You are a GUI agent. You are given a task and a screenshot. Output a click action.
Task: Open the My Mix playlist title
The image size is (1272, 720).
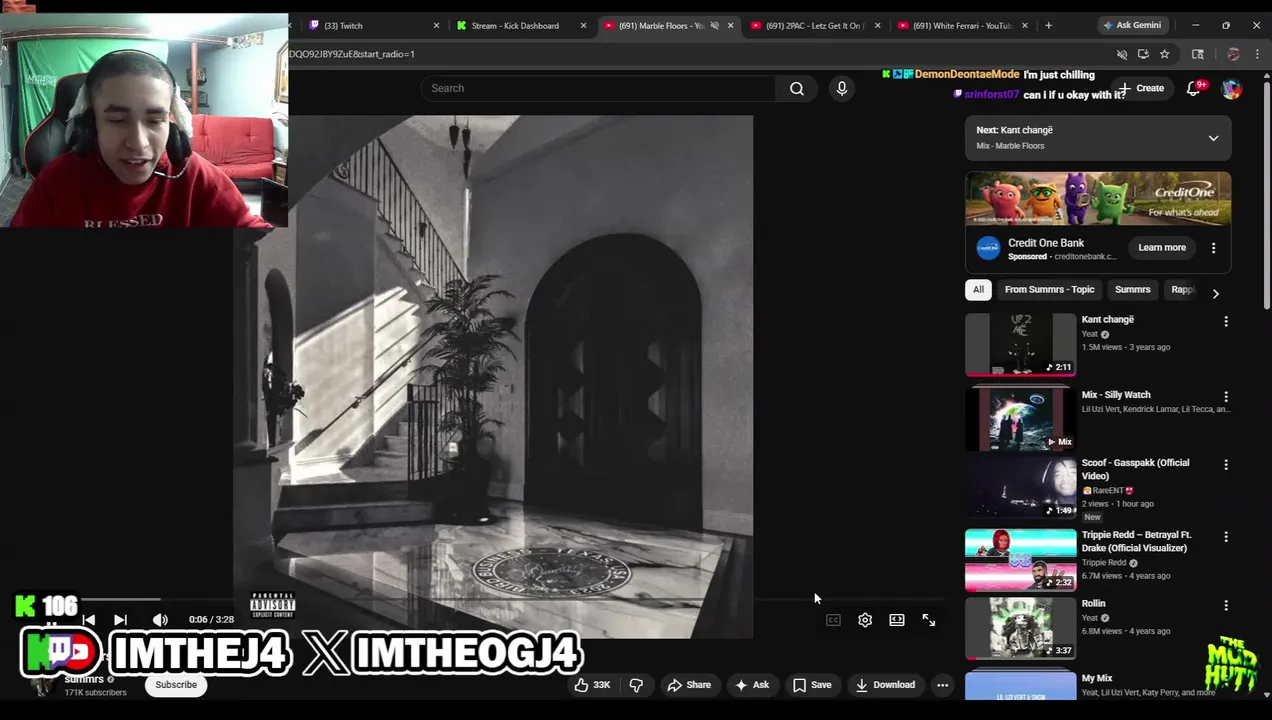pos(1096,679)
